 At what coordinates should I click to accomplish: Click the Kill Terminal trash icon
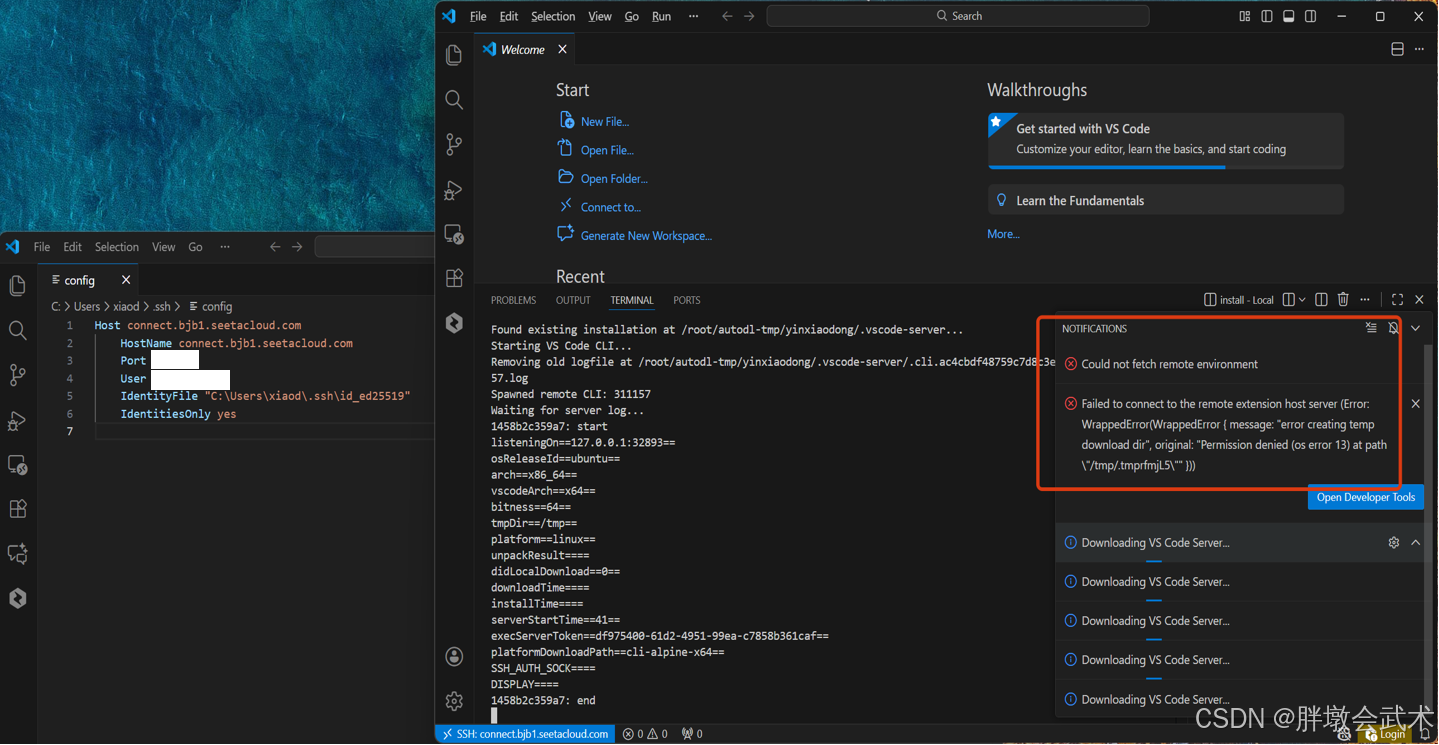1343,299
